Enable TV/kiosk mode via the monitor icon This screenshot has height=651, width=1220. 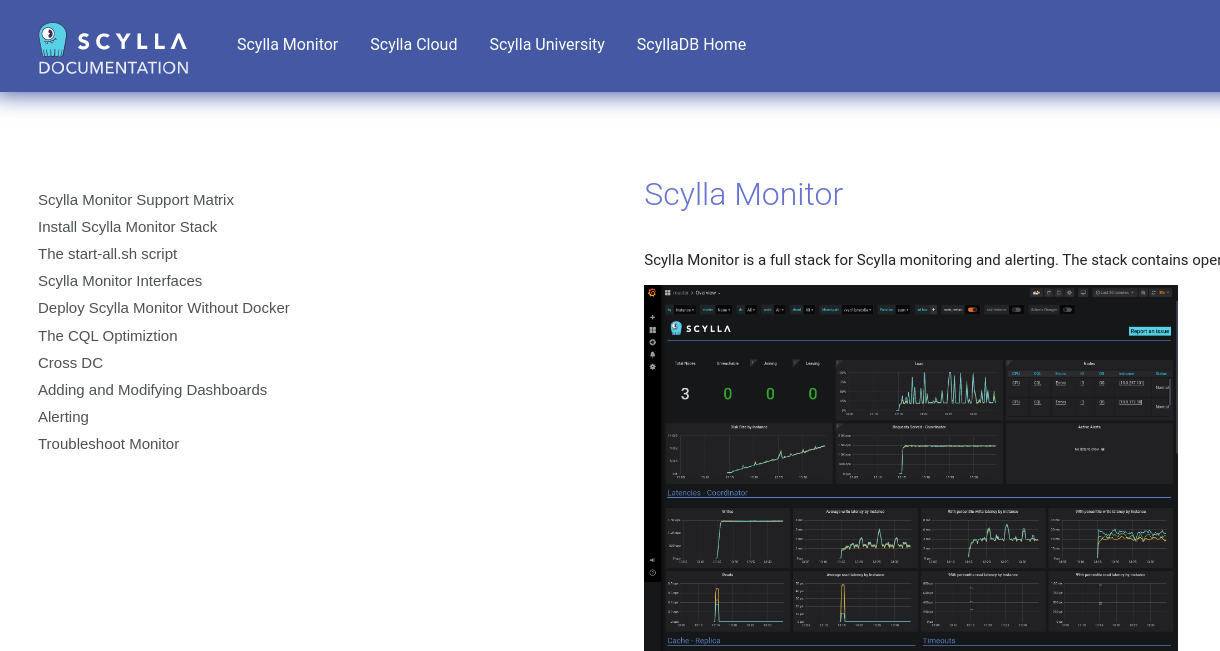tap(1083, 294)
